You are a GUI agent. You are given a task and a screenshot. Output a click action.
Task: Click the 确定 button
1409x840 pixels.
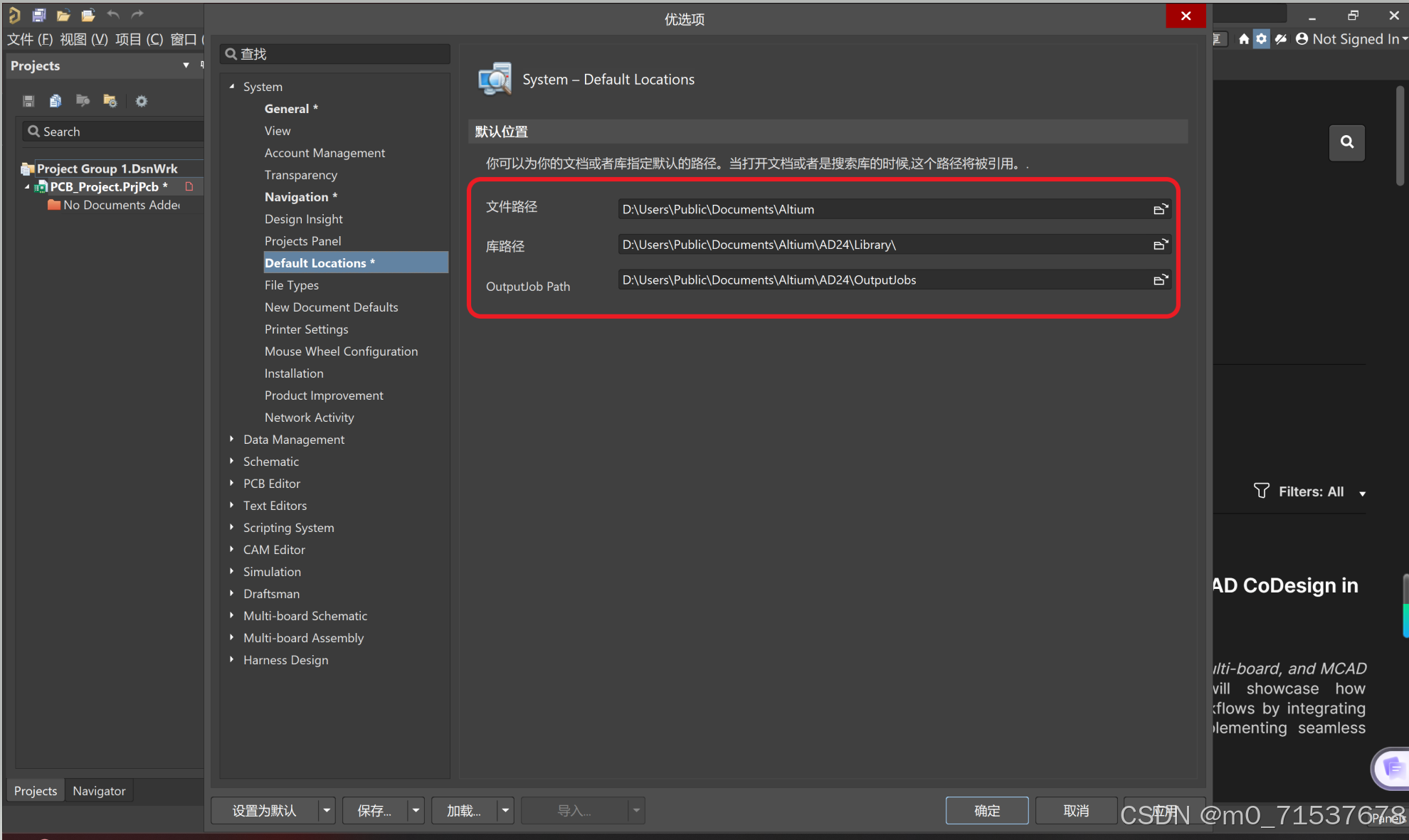[x=986, y=810]
